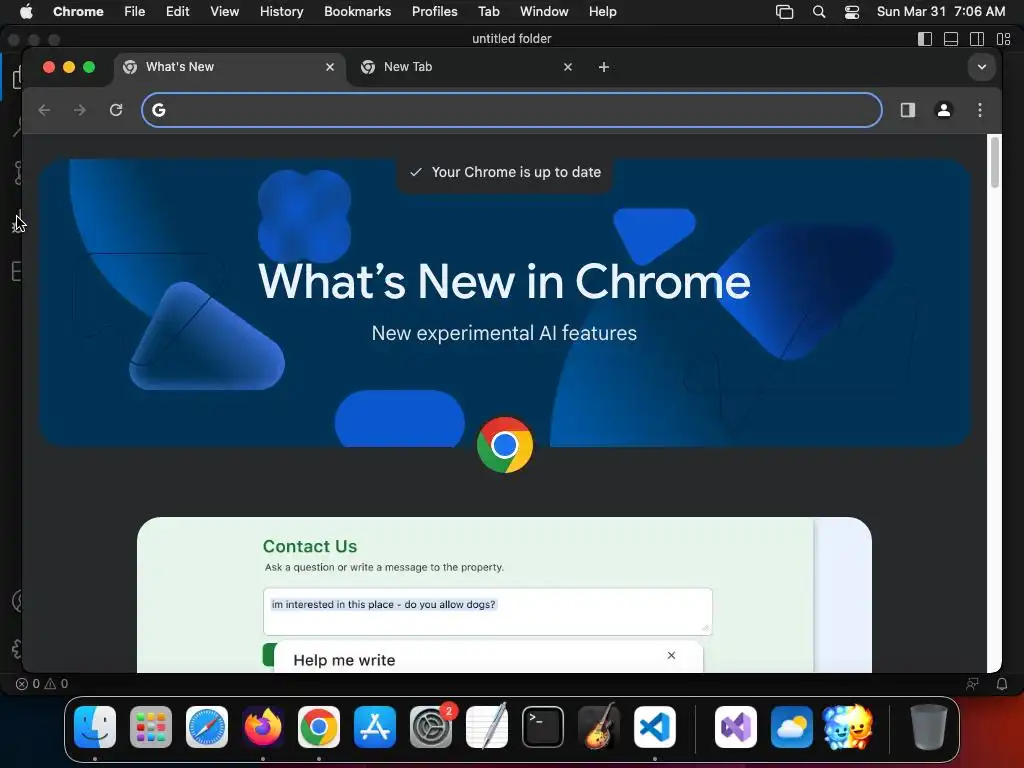Open Finder from the Dock
Screen dimensions: 1024x768
[95, 727]
